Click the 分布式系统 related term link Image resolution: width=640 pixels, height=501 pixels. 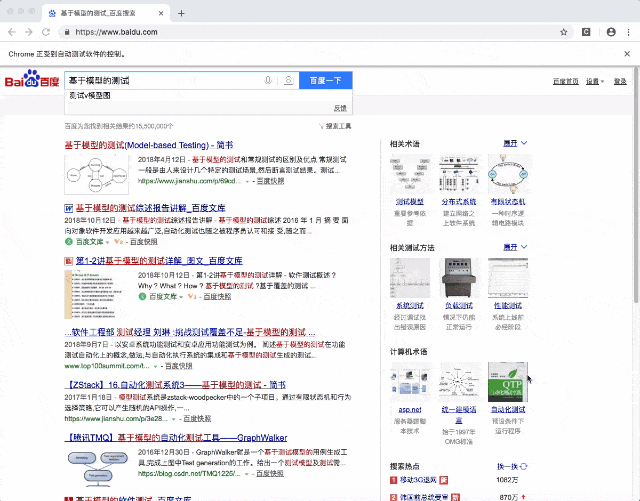click(x=459, y=202)
